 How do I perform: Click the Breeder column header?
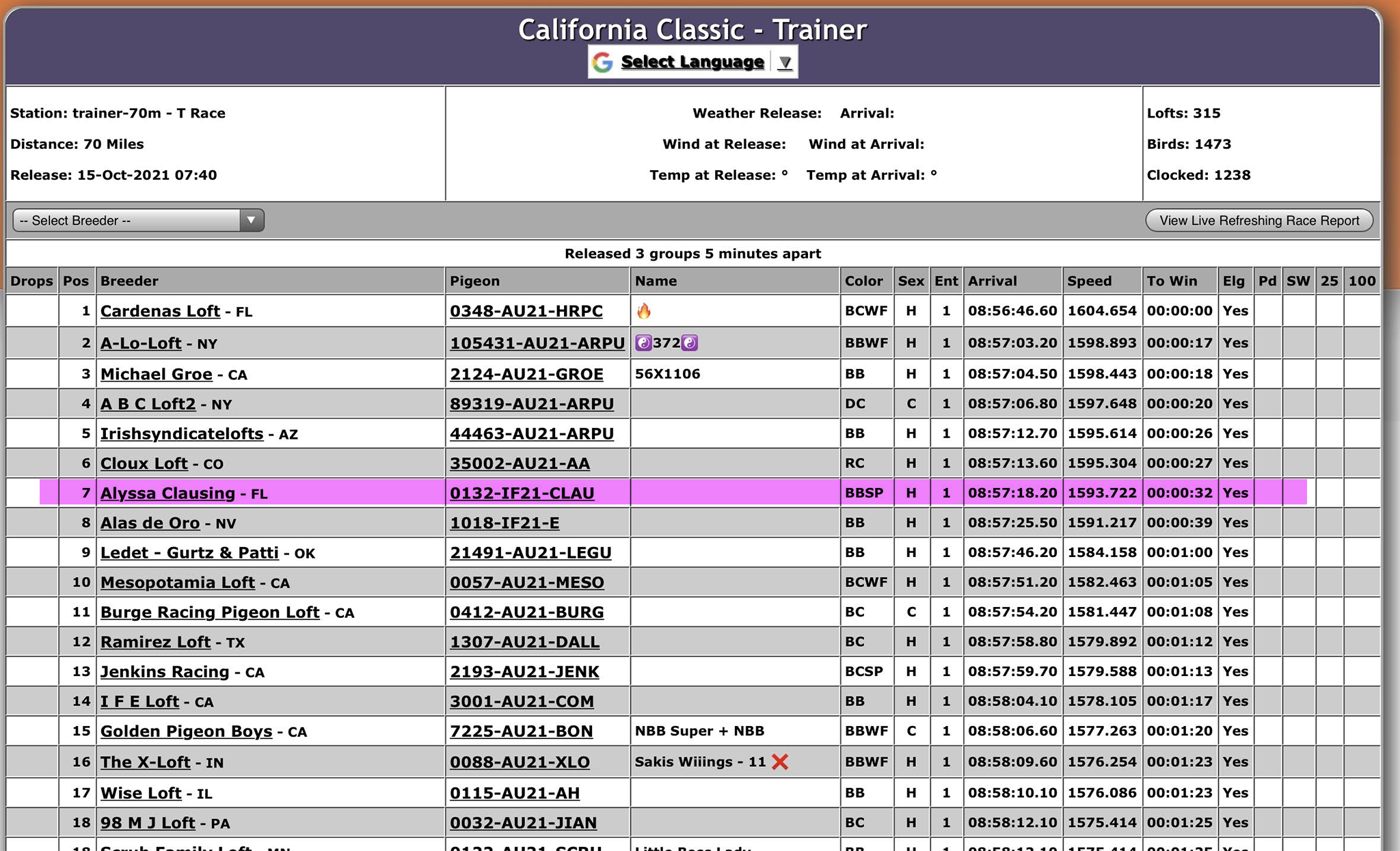[129, 281]
